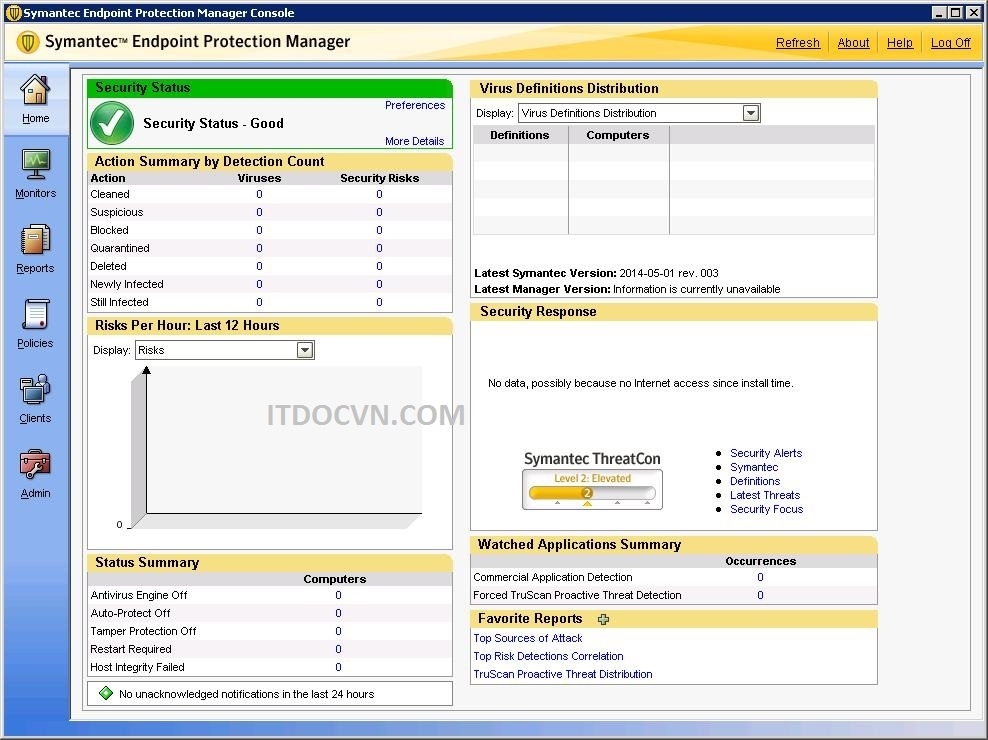Open the Preferences link
Viewport: 988px width, 740px height.
415,105
